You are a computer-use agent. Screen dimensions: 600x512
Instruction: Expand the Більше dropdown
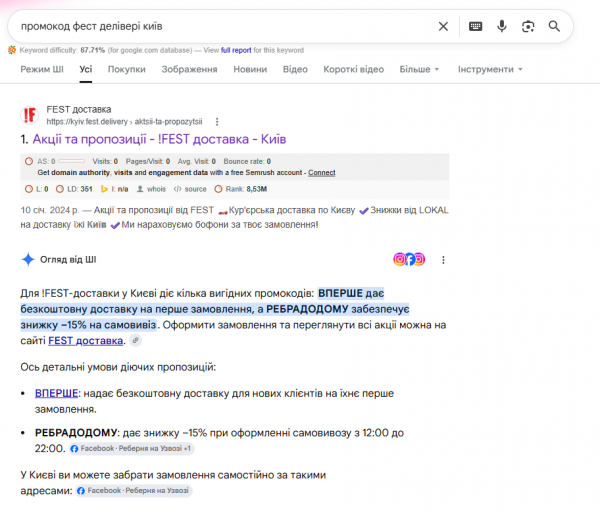[419, 69]
